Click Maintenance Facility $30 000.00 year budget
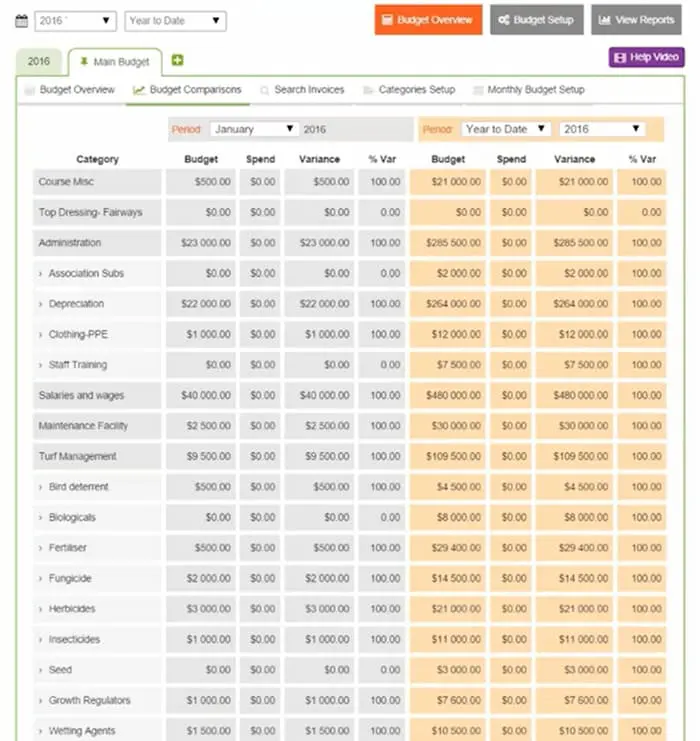The height and width of the screenshot is (741, 700). pyautogui.click(x=448, y=426)
